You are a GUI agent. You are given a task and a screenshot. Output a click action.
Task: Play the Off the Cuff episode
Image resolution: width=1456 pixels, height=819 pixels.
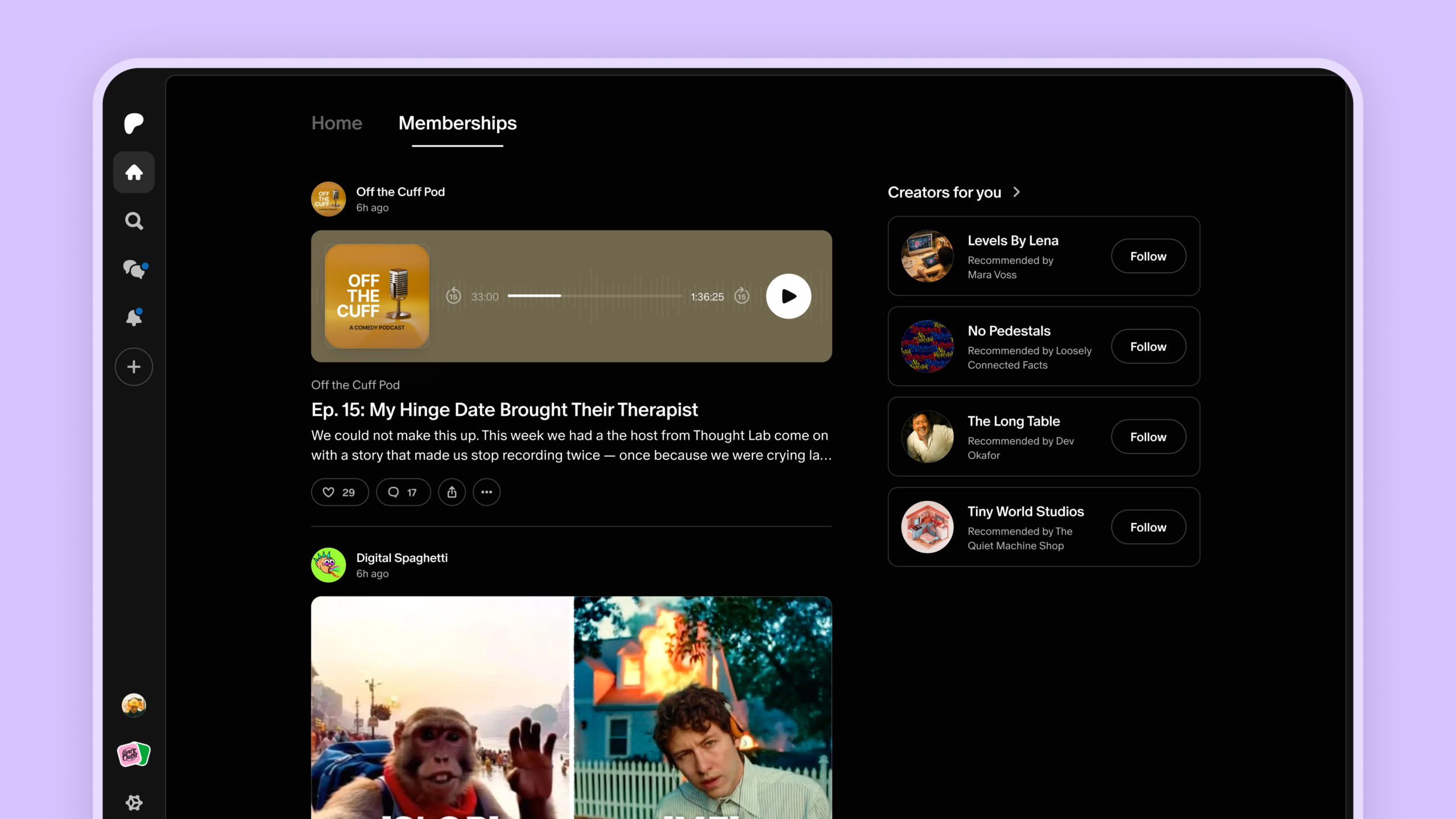coord(788,296)
